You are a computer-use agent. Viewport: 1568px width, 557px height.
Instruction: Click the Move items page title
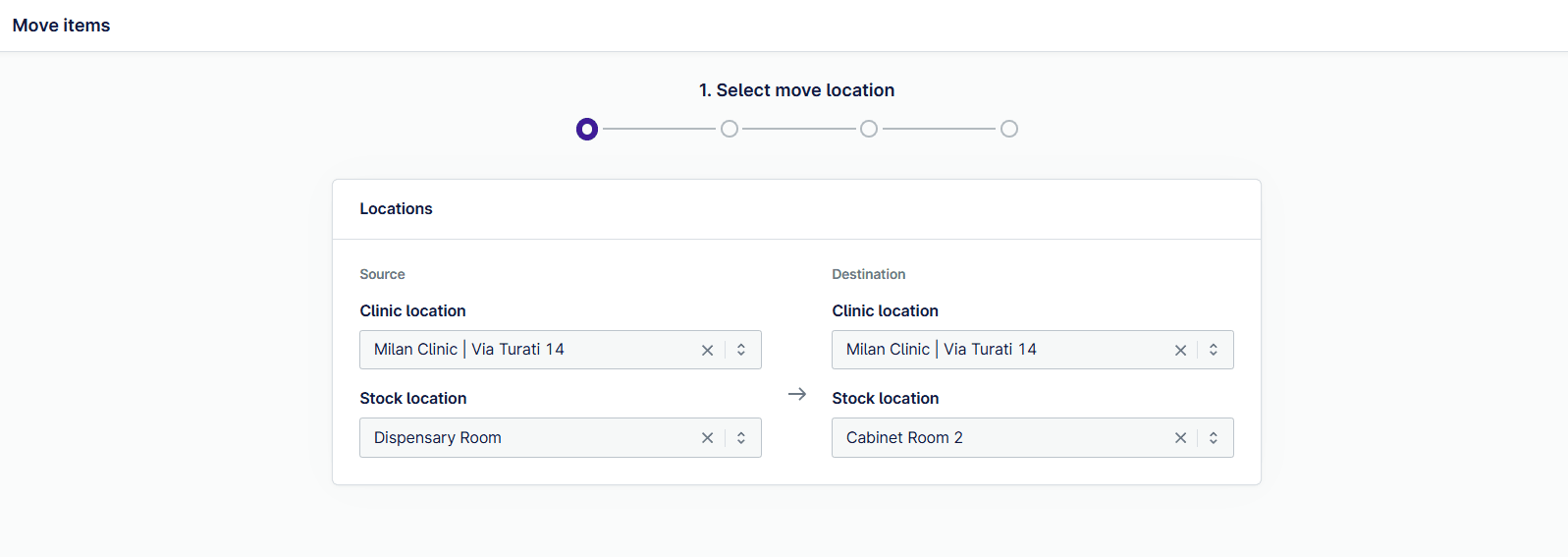pos(61,26)
